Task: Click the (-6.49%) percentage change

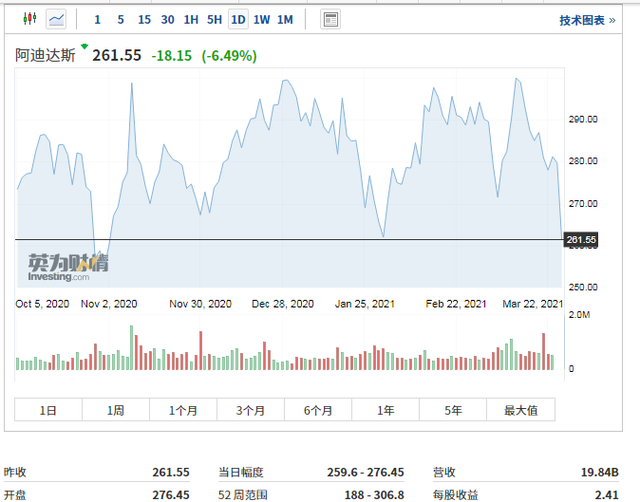Action: point(229,56)
